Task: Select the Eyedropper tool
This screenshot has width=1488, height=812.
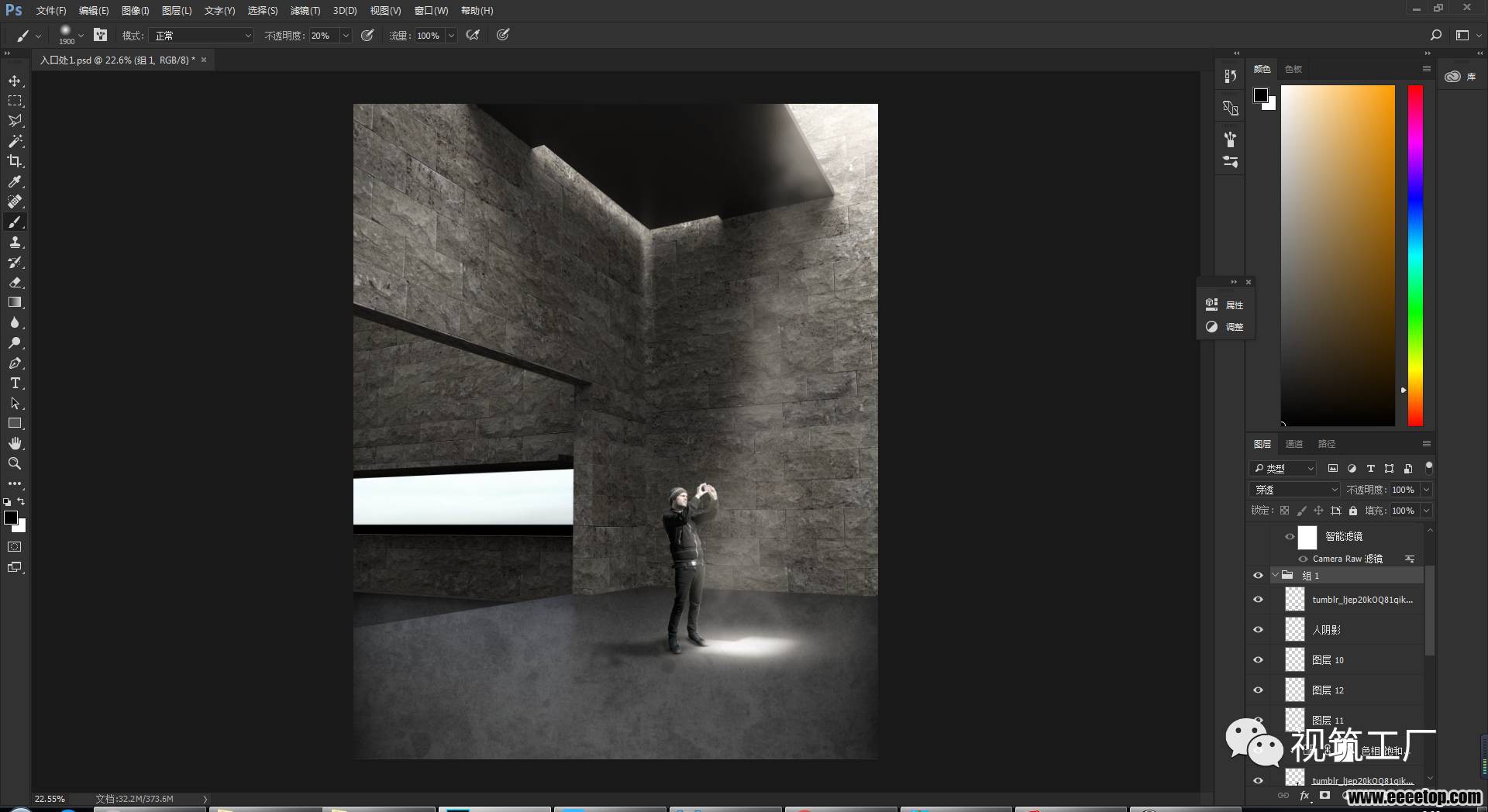Action: click(15, 181)
